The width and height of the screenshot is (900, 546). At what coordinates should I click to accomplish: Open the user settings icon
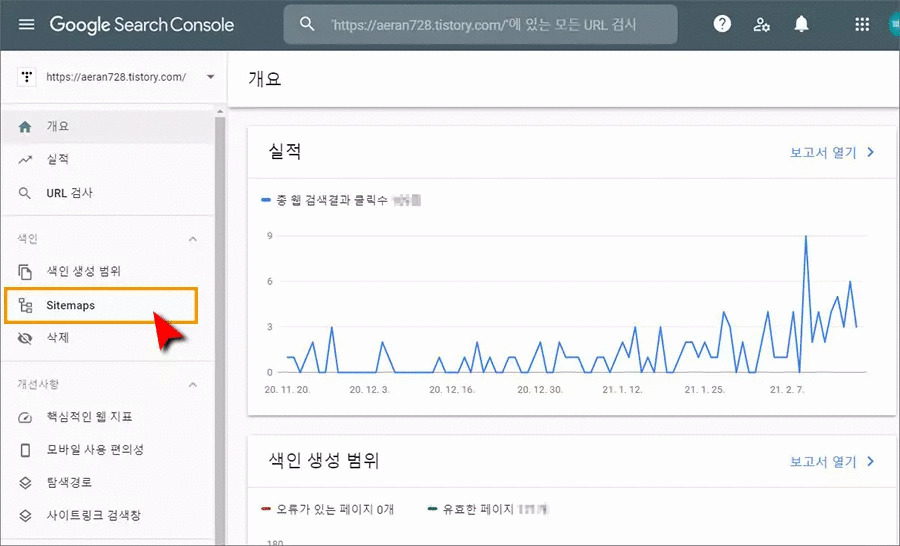761,24
